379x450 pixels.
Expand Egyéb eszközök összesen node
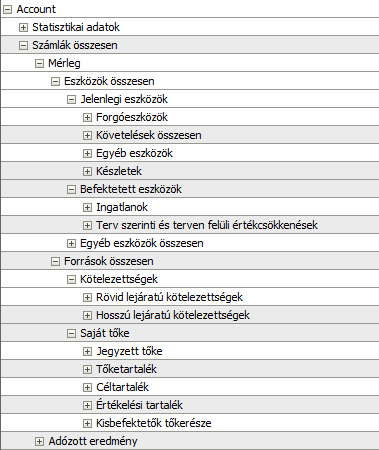tap(71, 243)
